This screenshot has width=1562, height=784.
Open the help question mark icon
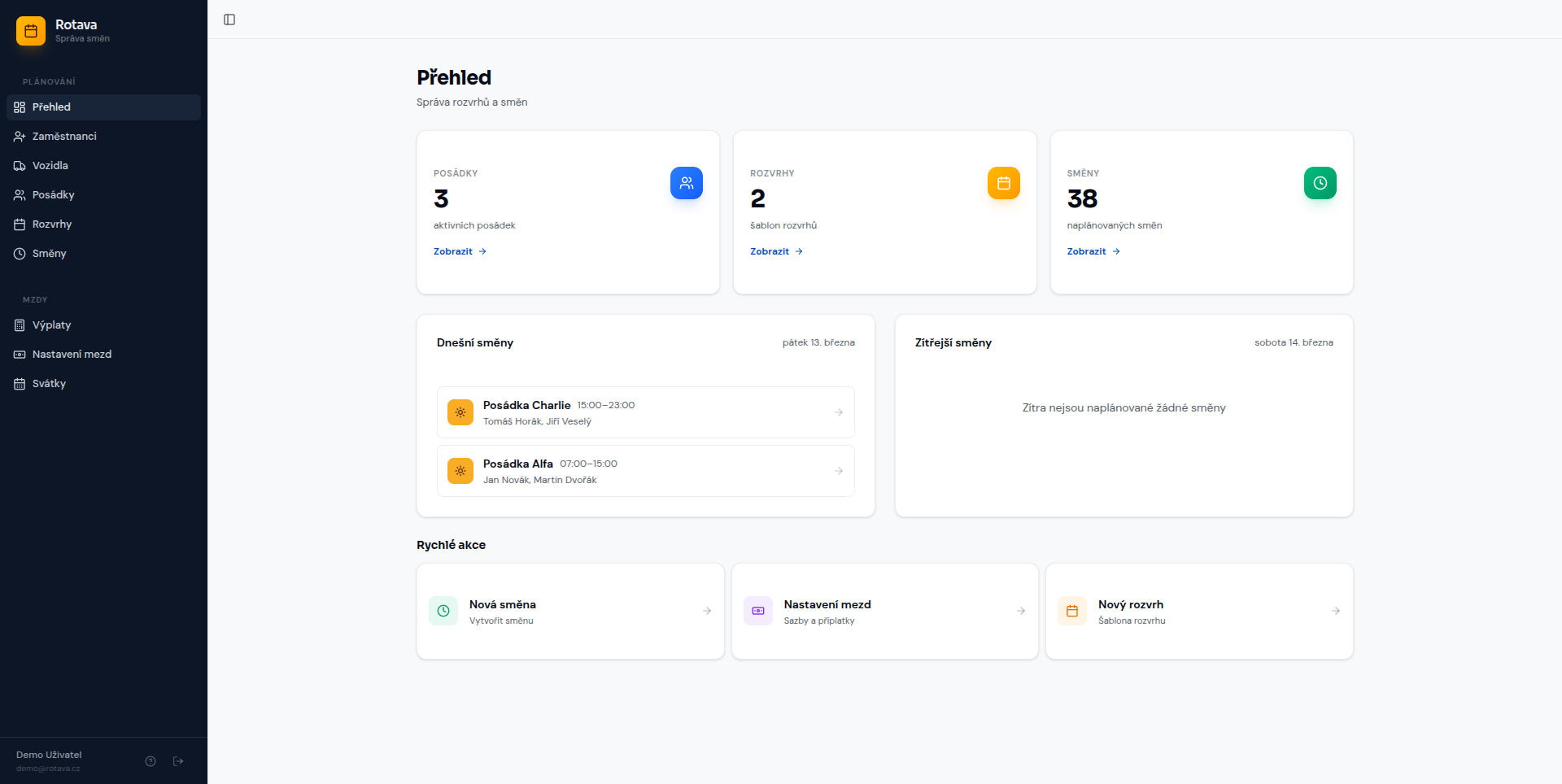151,761
